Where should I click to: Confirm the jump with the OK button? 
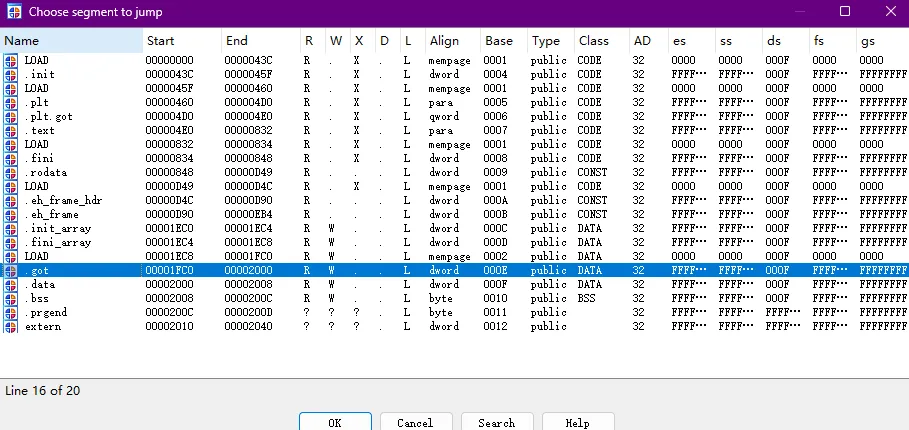[x=335, y=422]
